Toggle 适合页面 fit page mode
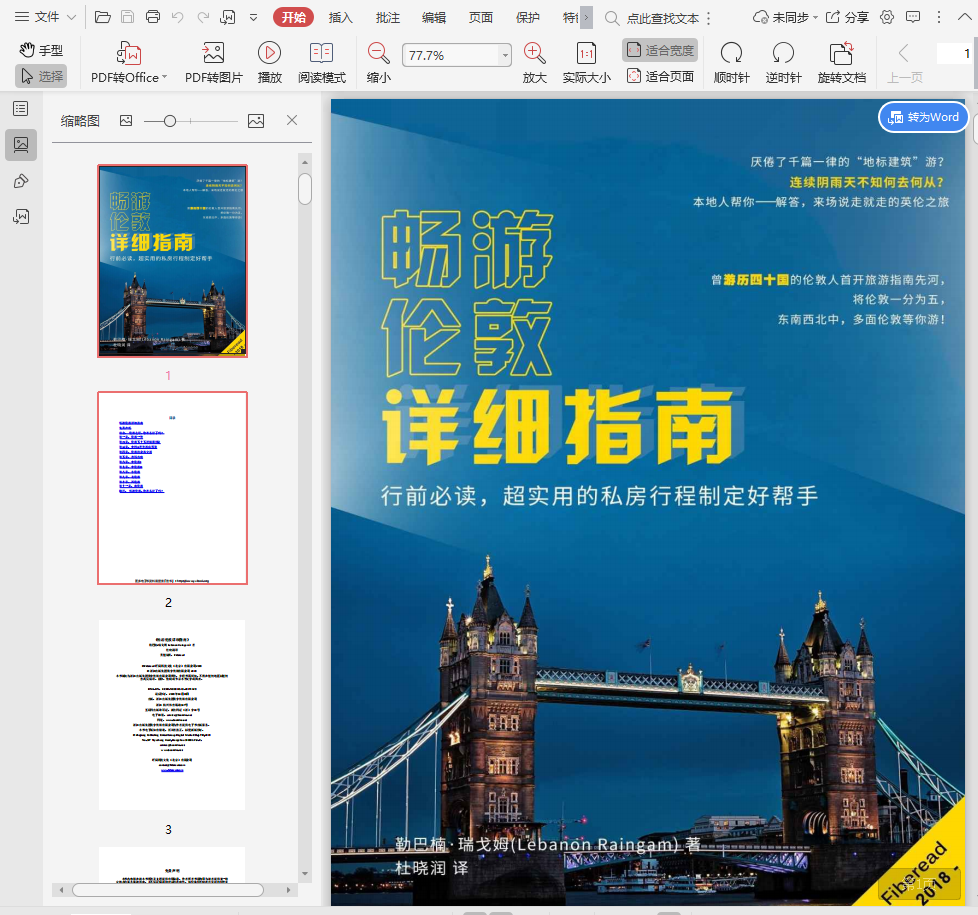This screenshot has width=978, height=915. (x=659, y=76)
